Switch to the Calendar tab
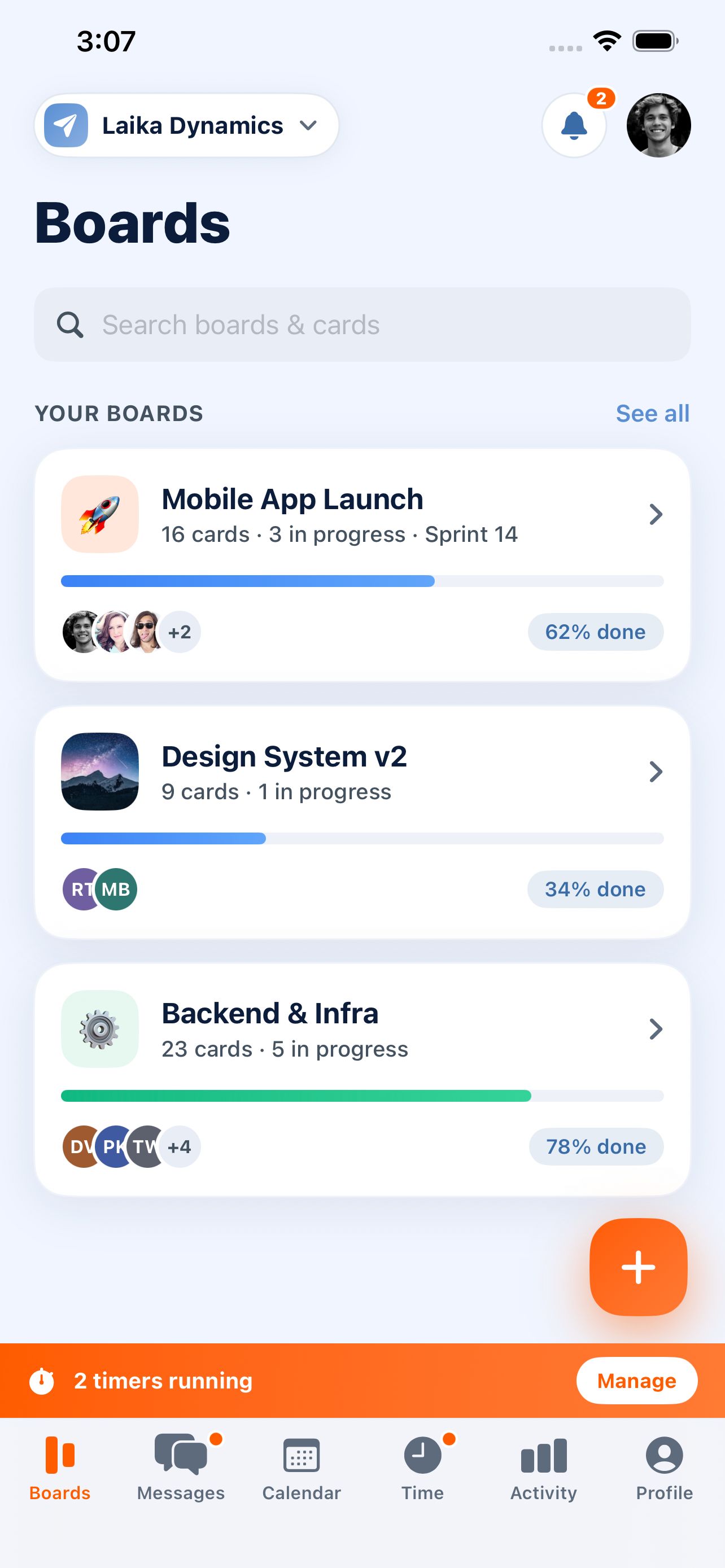Viewport: 725px width, 1568px height. [302, 1468]
